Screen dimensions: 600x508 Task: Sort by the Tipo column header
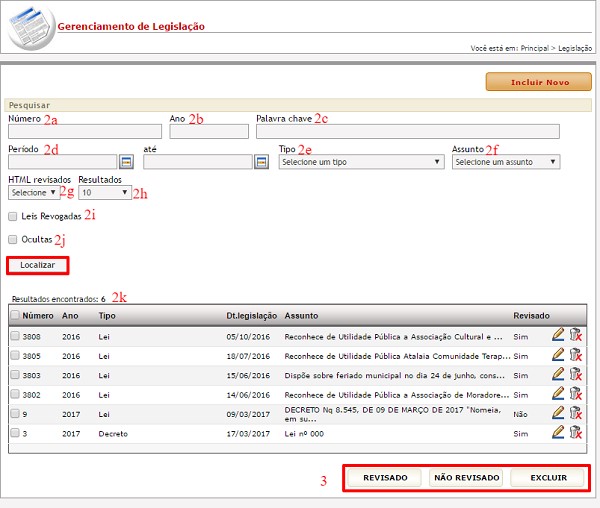[107, 316]
